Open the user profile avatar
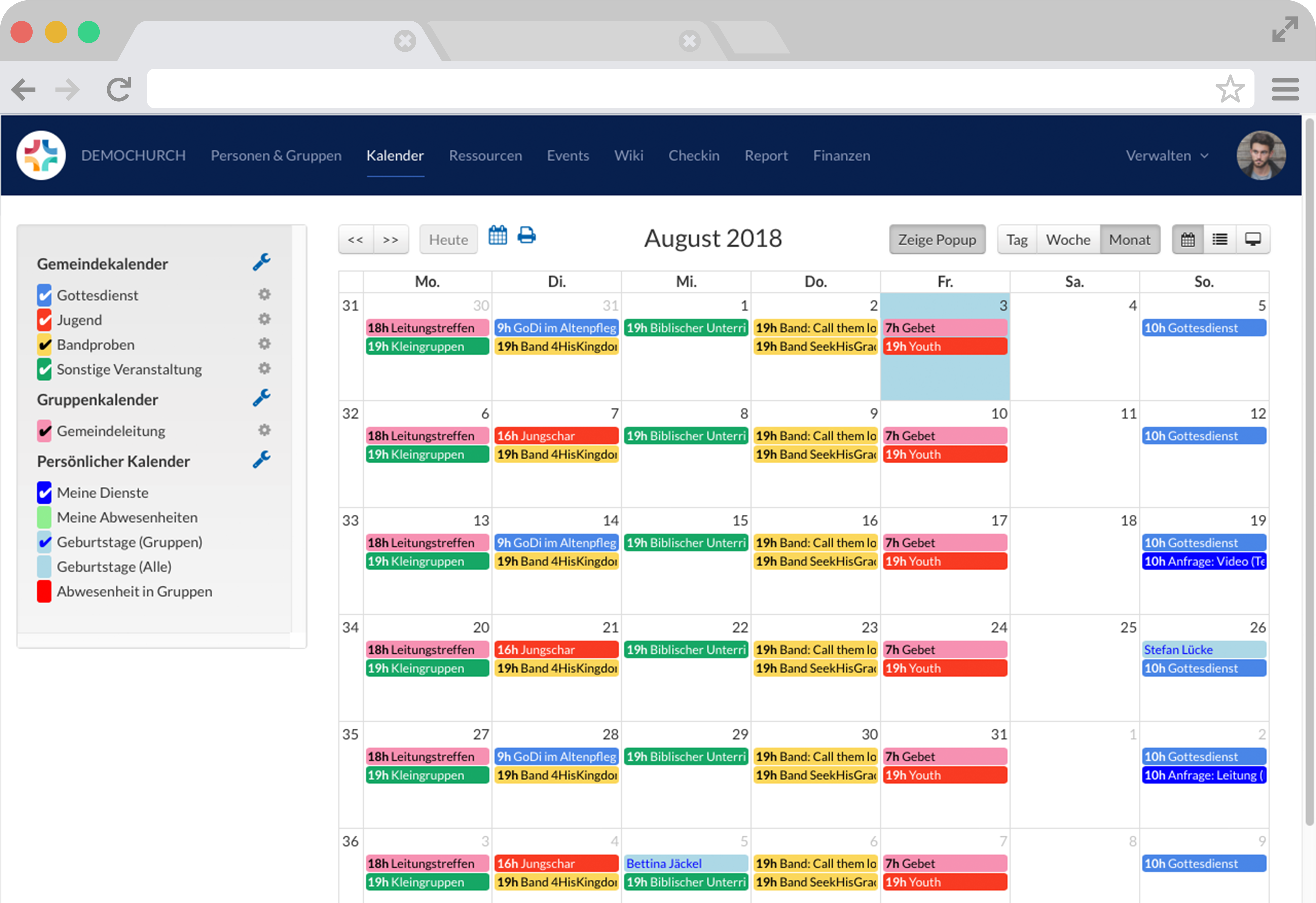 [1261, 155]
